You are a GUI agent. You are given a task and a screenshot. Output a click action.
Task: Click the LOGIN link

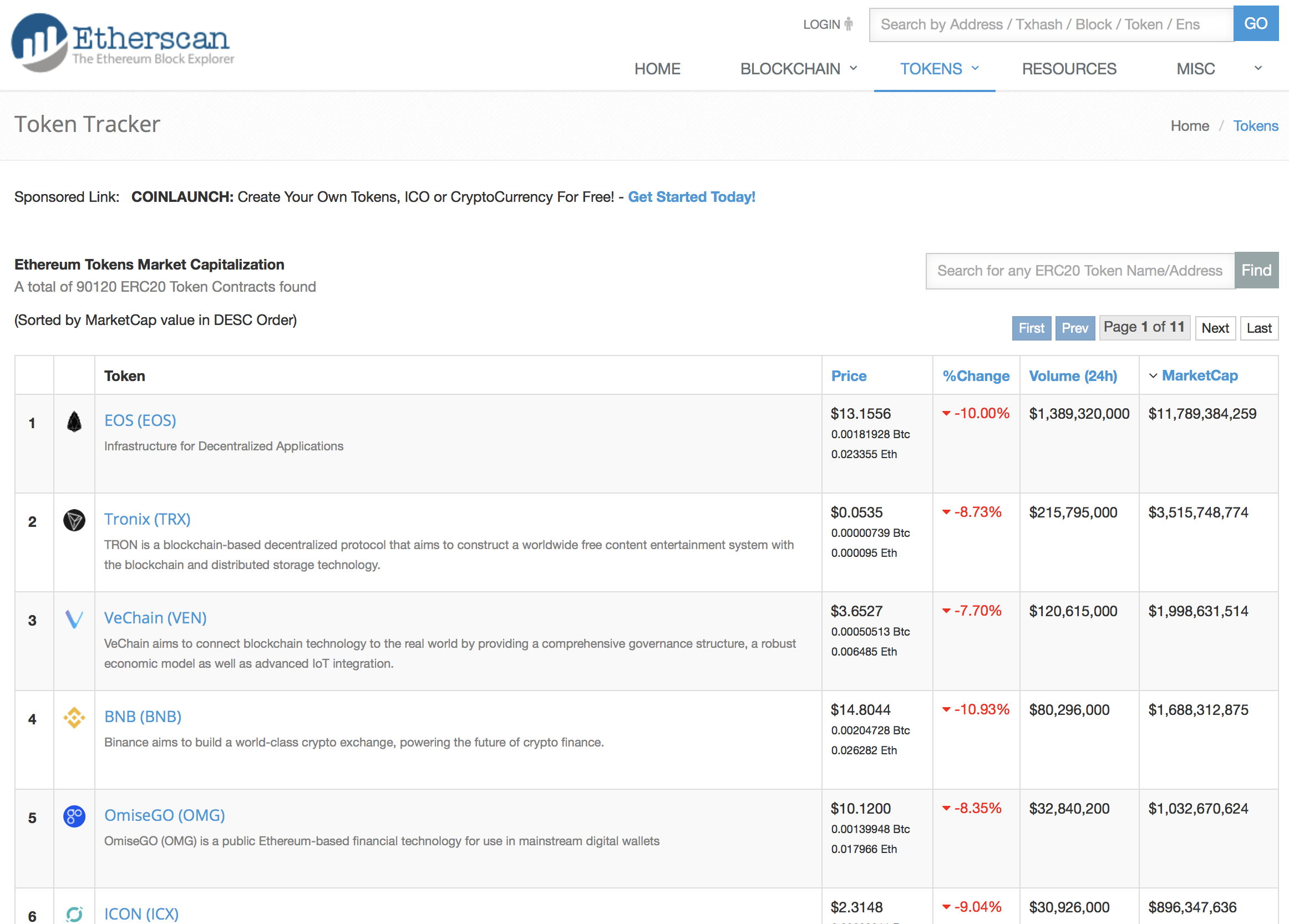822,24
